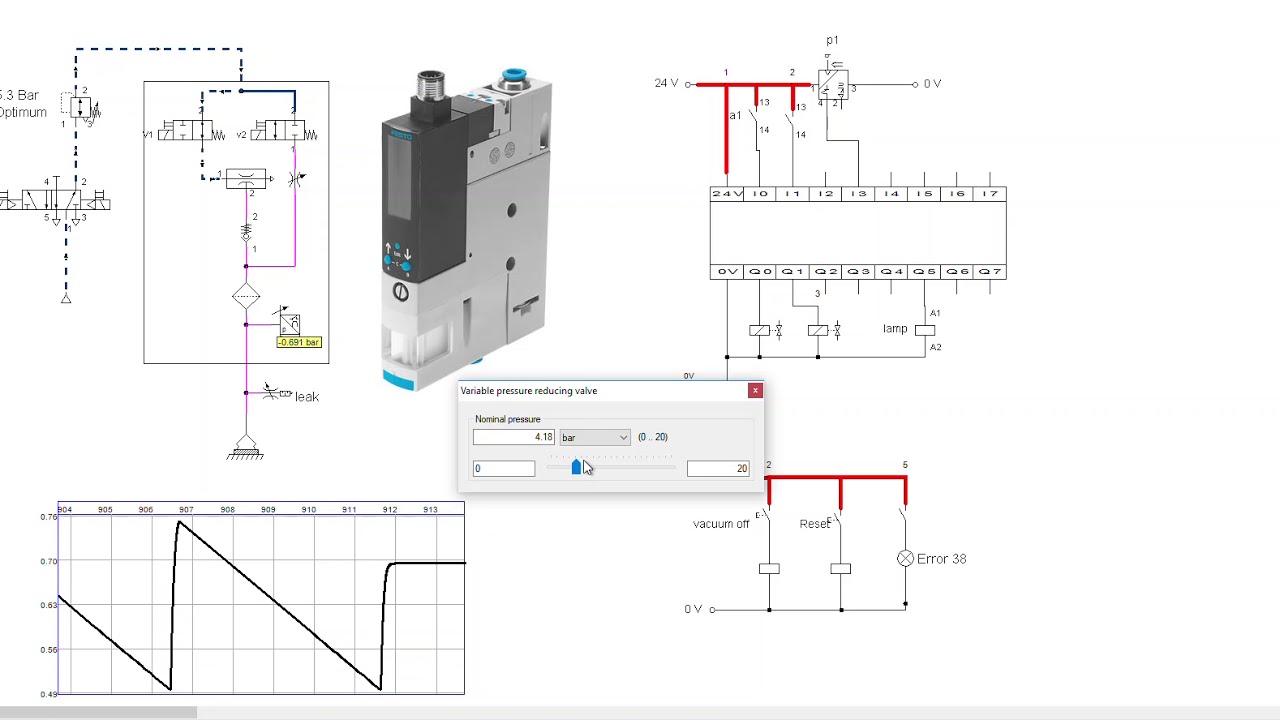Click the 24V terminal of PLC module
1280x720 pixels.
727,193
